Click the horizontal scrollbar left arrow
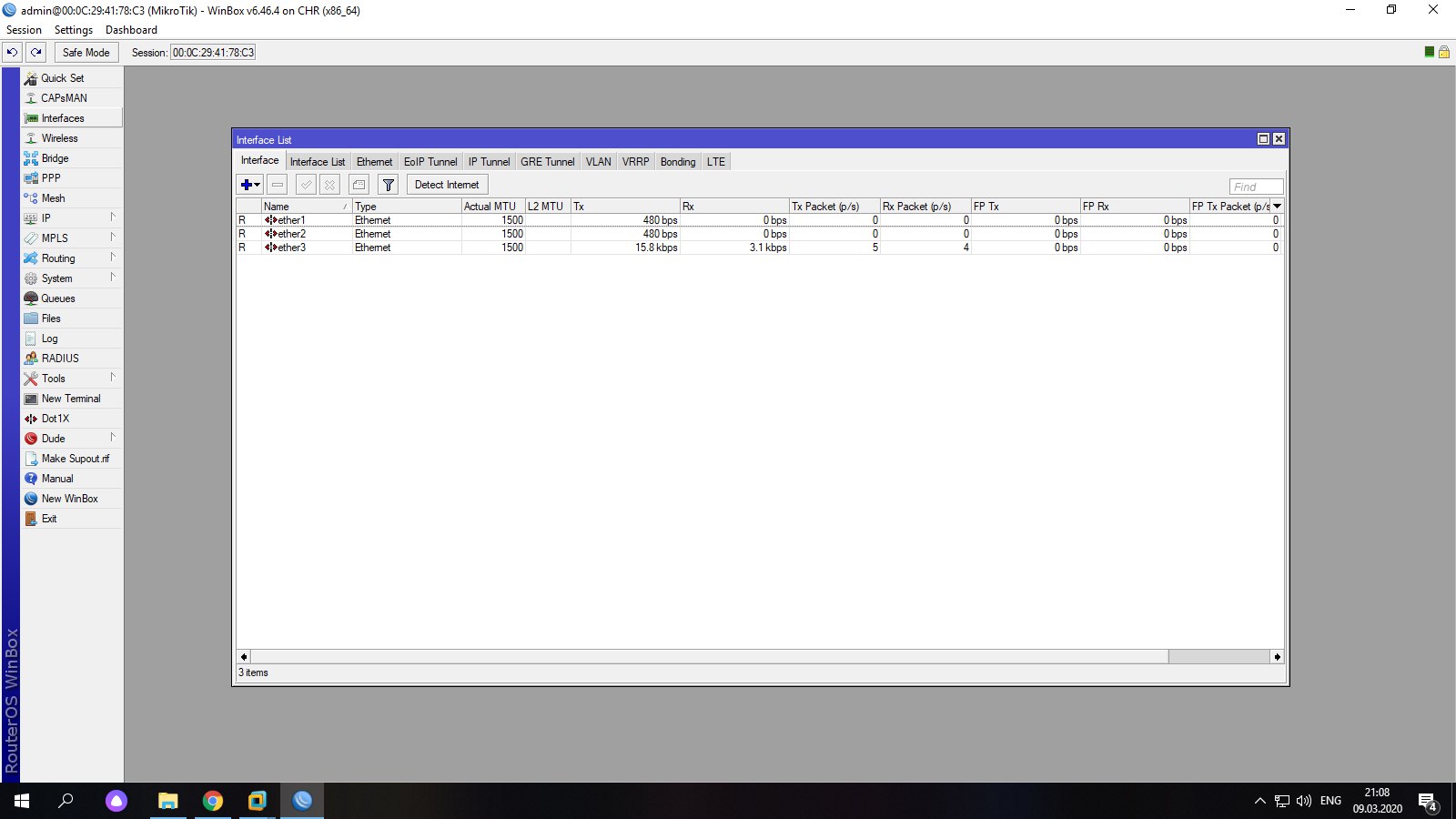Viewport: 1456px width, 819px height. 243,657
